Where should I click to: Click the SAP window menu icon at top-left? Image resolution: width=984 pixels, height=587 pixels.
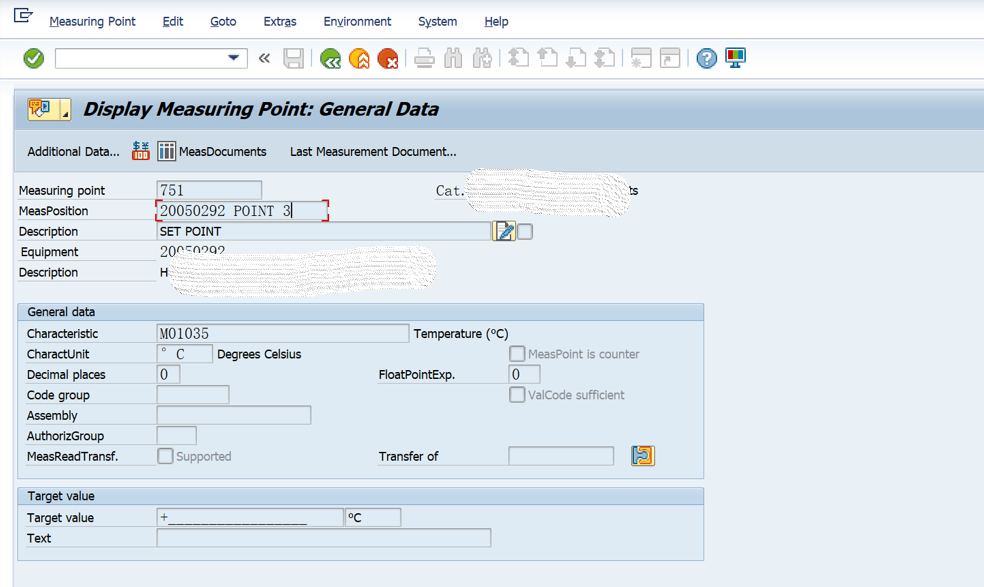[23, 14]
